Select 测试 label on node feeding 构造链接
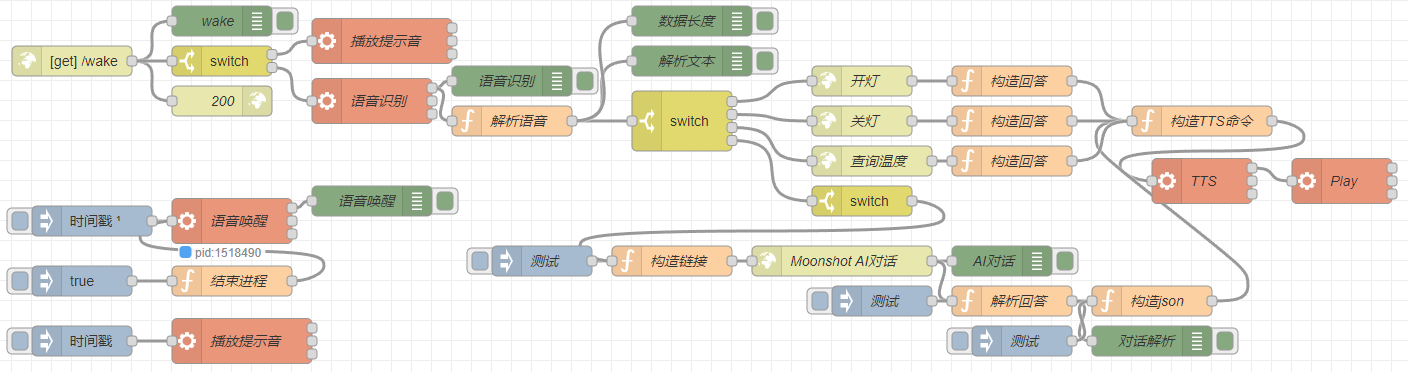Image resolution: width=1408 pixels, height=372 pixels. [545, 261]
